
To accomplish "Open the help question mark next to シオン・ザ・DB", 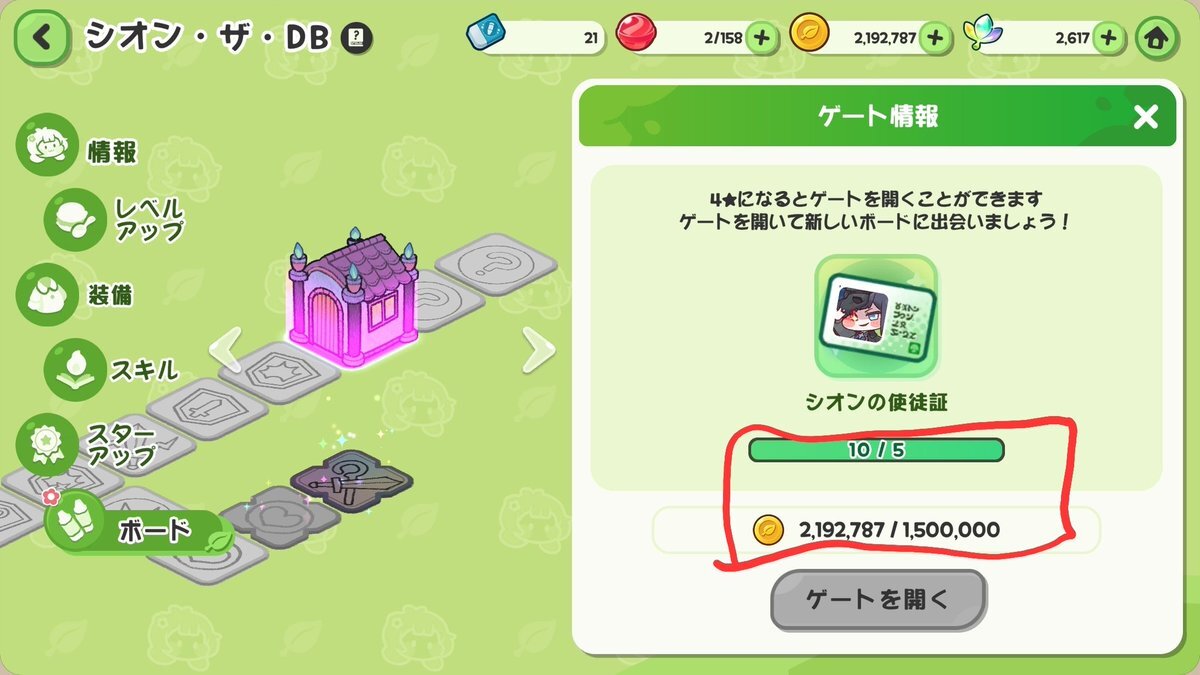I will point(356,38).
